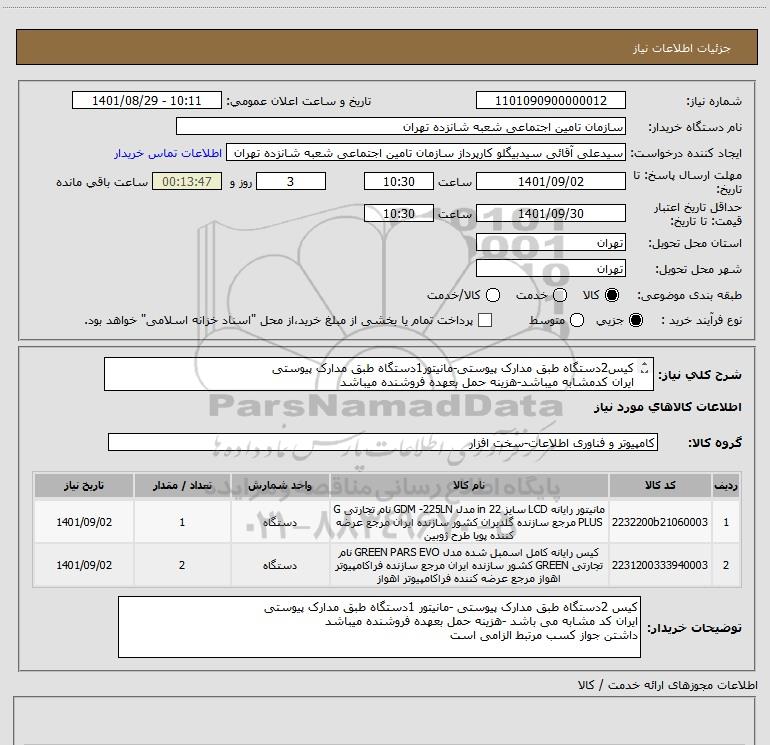Select the 'جزیی' purchase type radio
770x745 pixels.
[635, 320]
